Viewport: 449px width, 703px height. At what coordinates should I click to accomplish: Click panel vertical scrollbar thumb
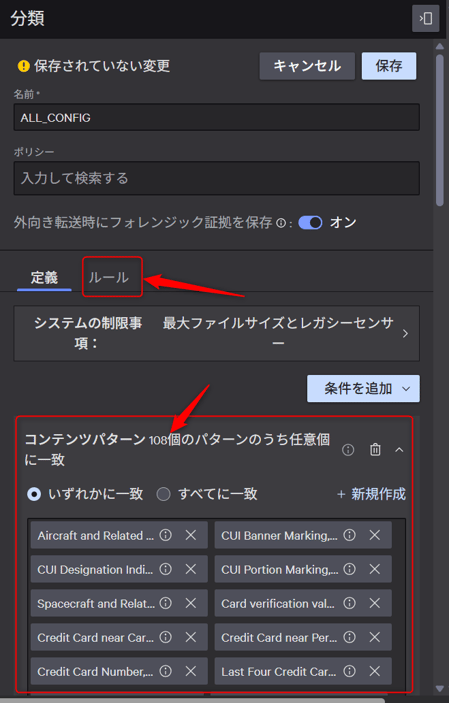(440, 130)
